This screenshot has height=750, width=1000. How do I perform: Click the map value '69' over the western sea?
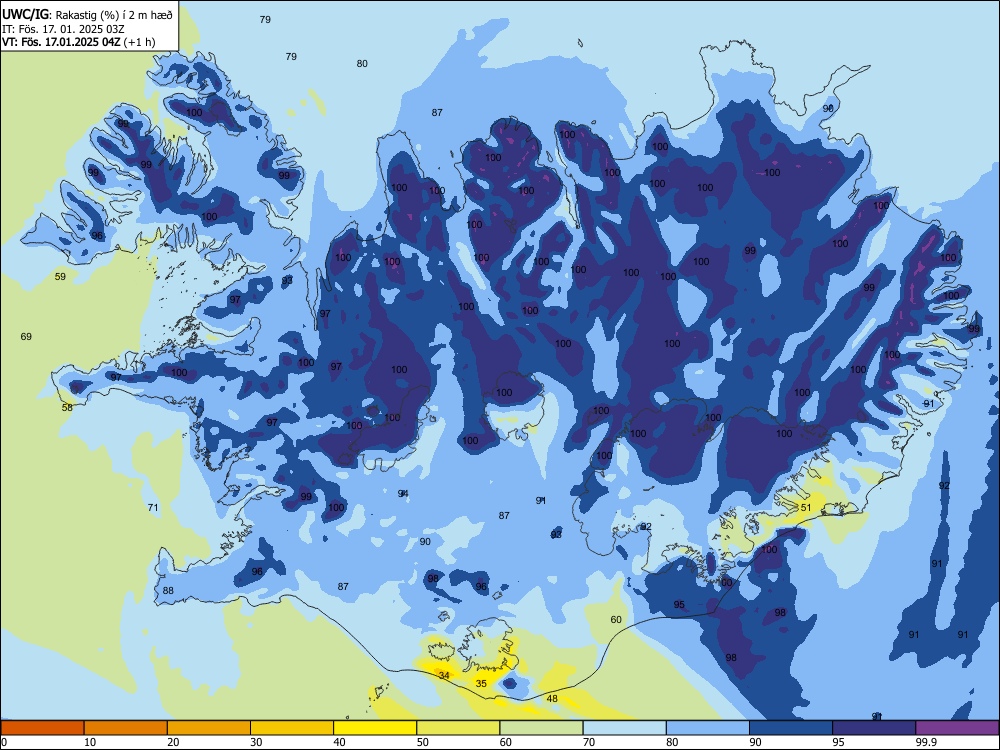(x=26, y=336)
